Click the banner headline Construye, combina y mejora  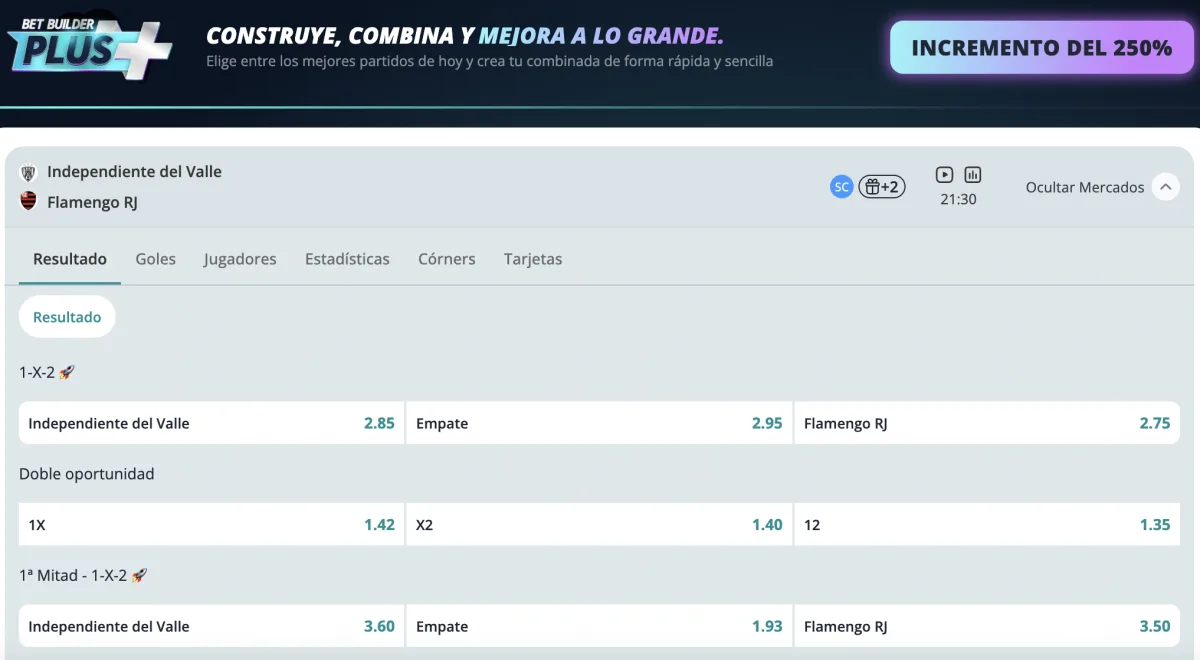pos(465,36)
